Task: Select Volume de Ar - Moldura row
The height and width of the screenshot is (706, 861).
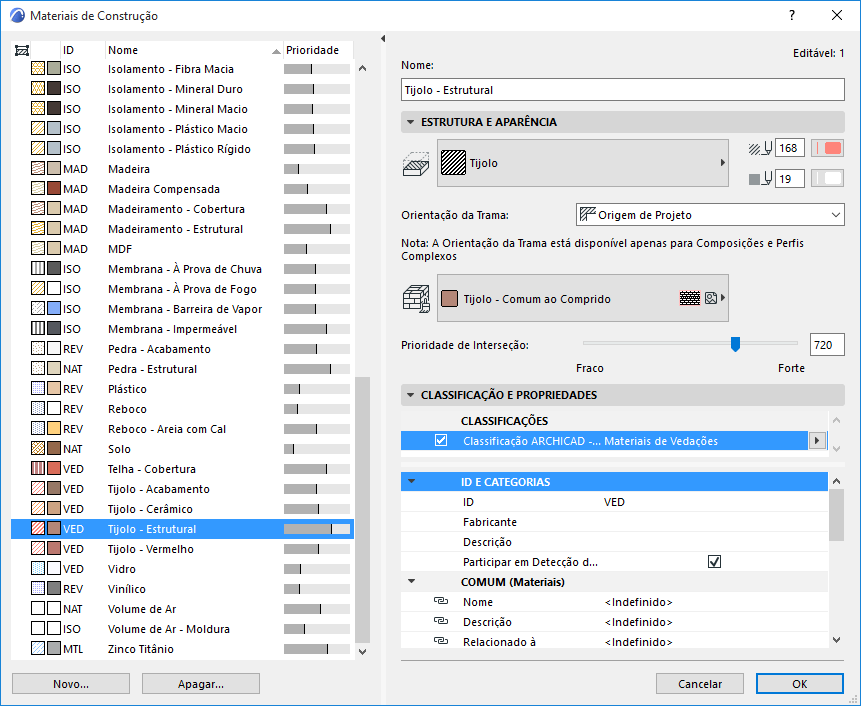Action: (x=182, y=629)
